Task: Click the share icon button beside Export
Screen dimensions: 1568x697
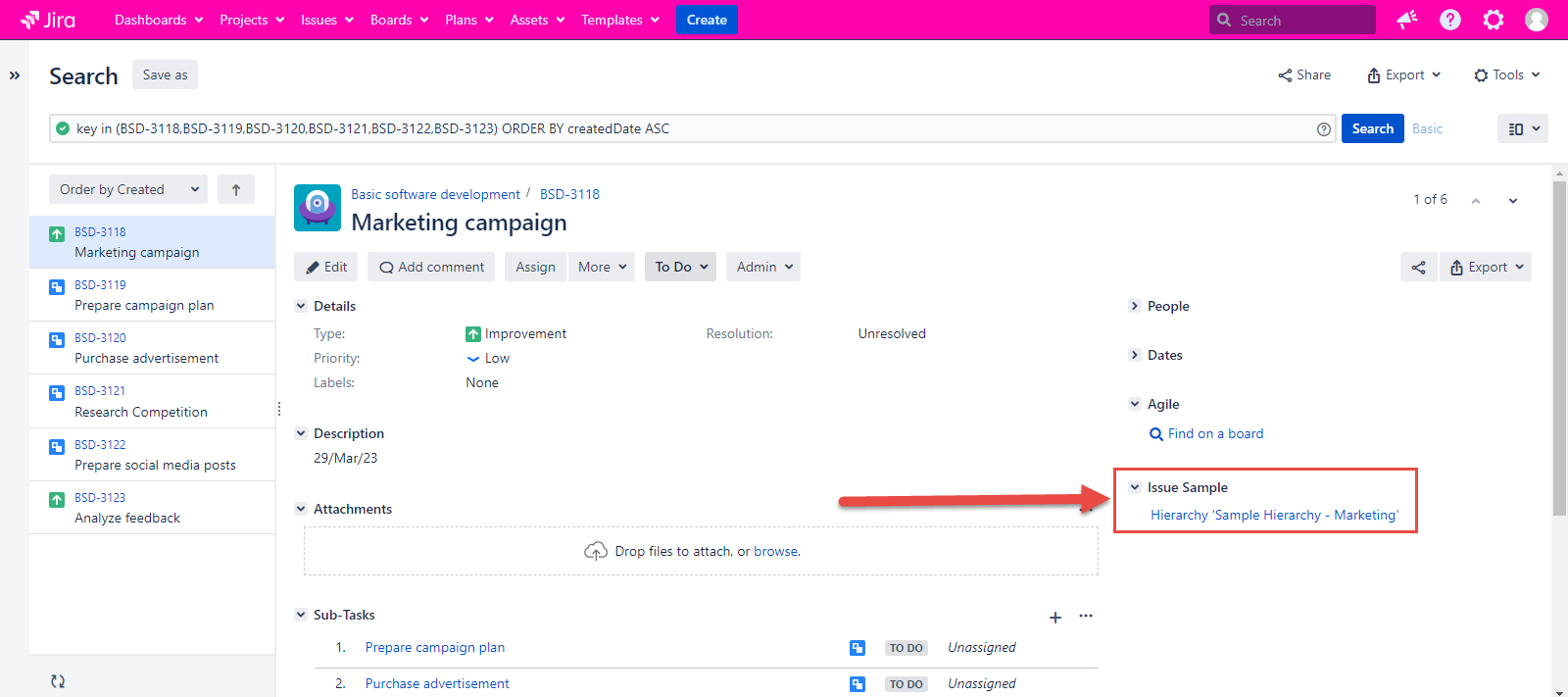Action: click(1418, 267)
